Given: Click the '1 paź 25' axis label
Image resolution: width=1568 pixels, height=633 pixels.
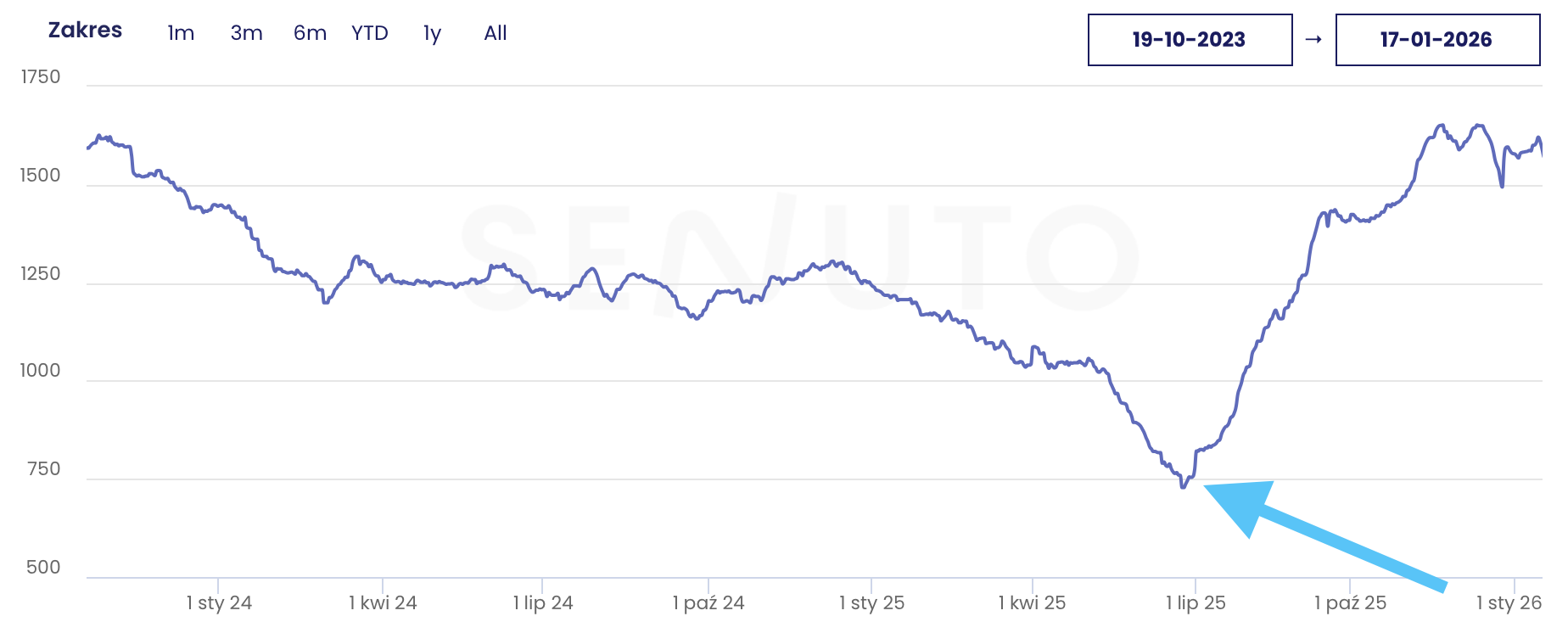Looking at the screenshot, I should [x=1350, y=603].
